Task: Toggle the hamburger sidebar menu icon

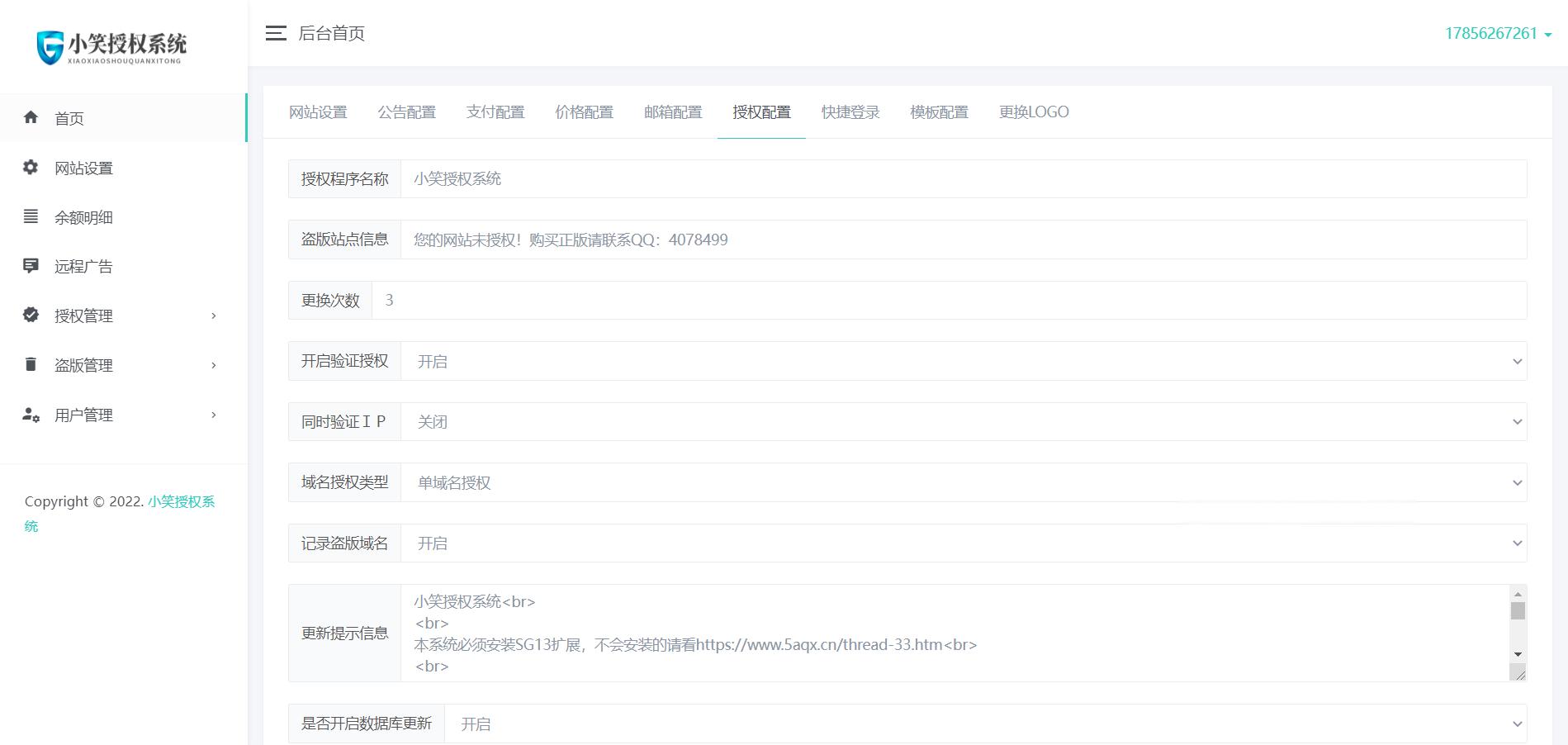Action: click(276, 33)
